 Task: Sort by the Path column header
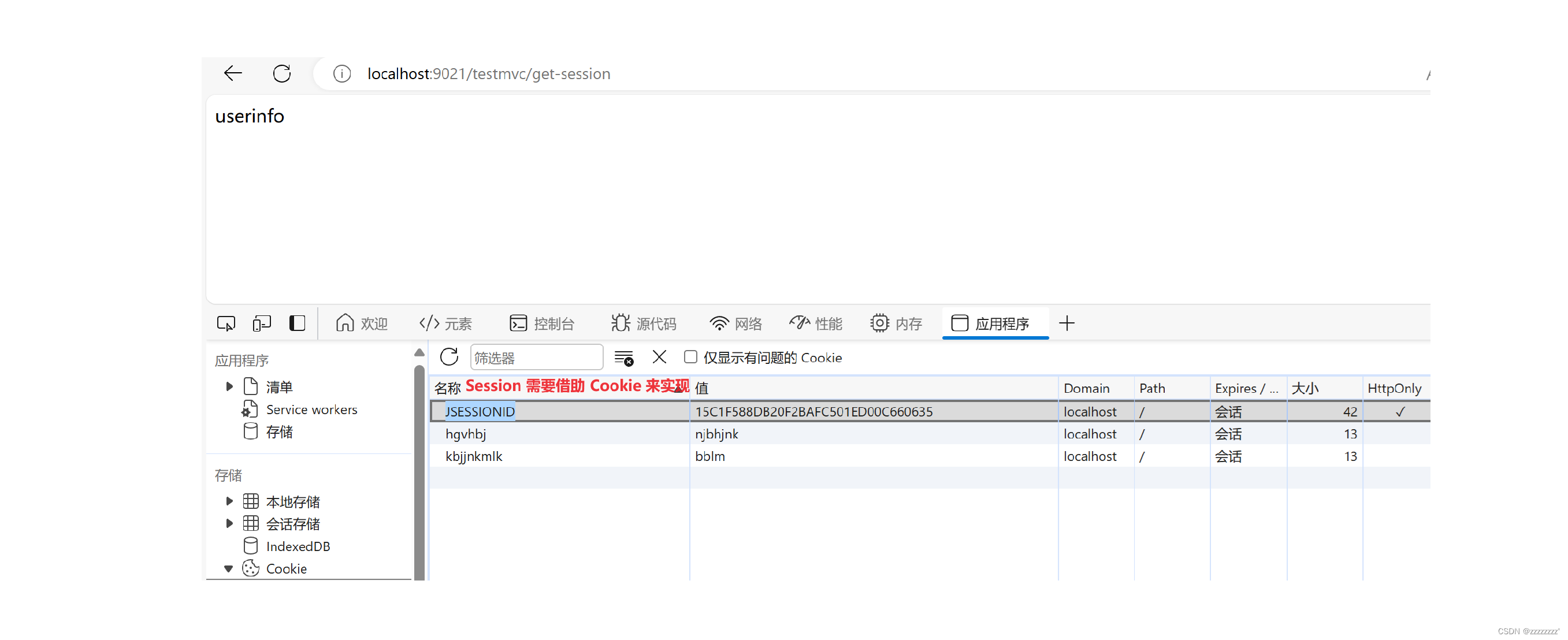pyautogui.click(x=1172, y=388)
